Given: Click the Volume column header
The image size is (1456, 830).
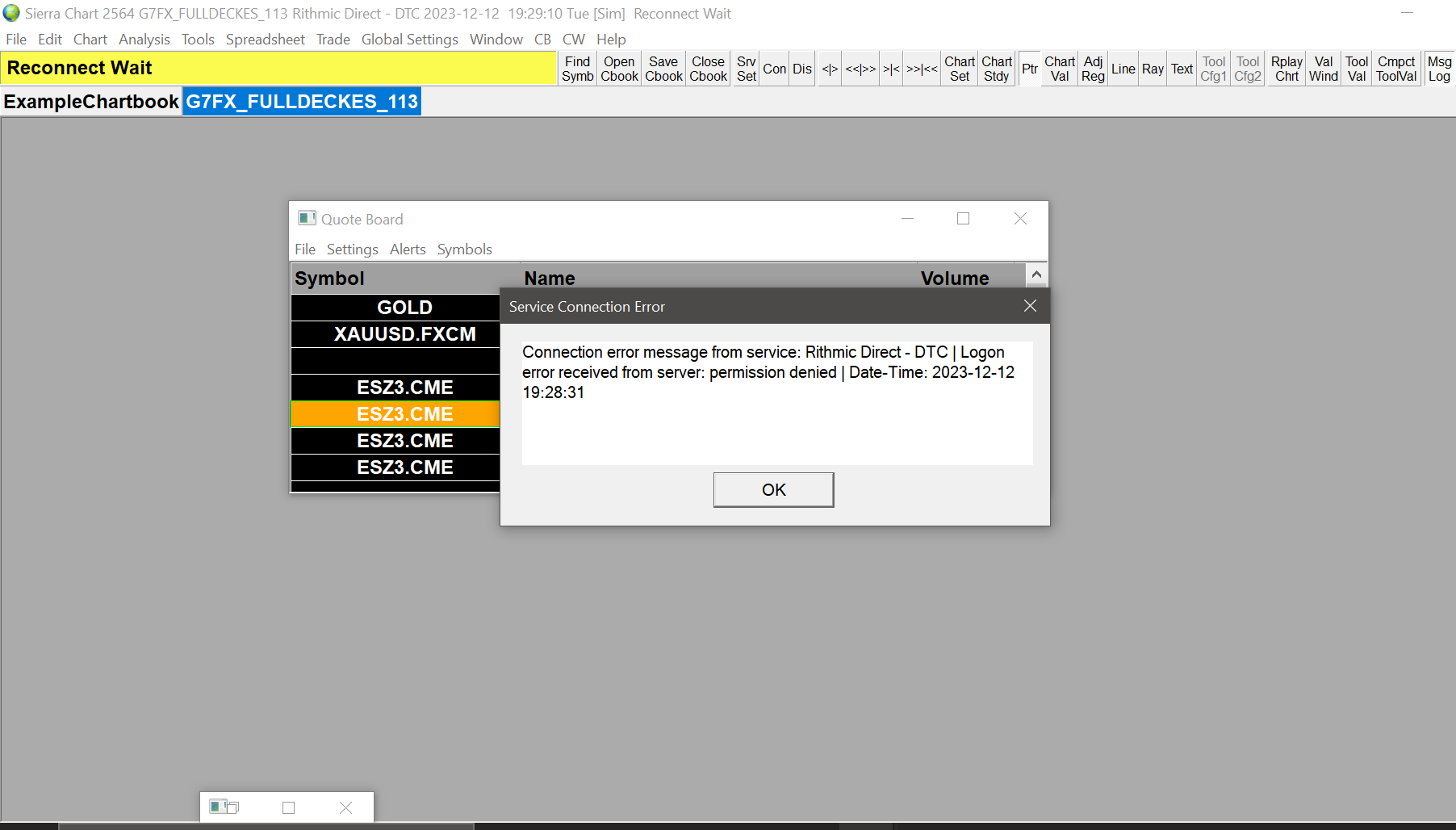Looking at the screenshot, I should point(966,278).
